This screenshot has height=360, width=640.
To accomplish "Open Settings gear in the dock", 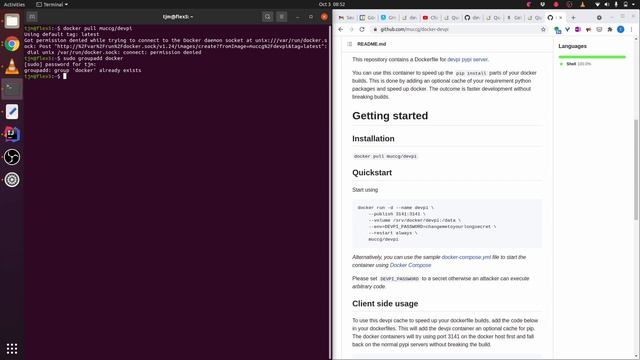I will pos(12,180).
